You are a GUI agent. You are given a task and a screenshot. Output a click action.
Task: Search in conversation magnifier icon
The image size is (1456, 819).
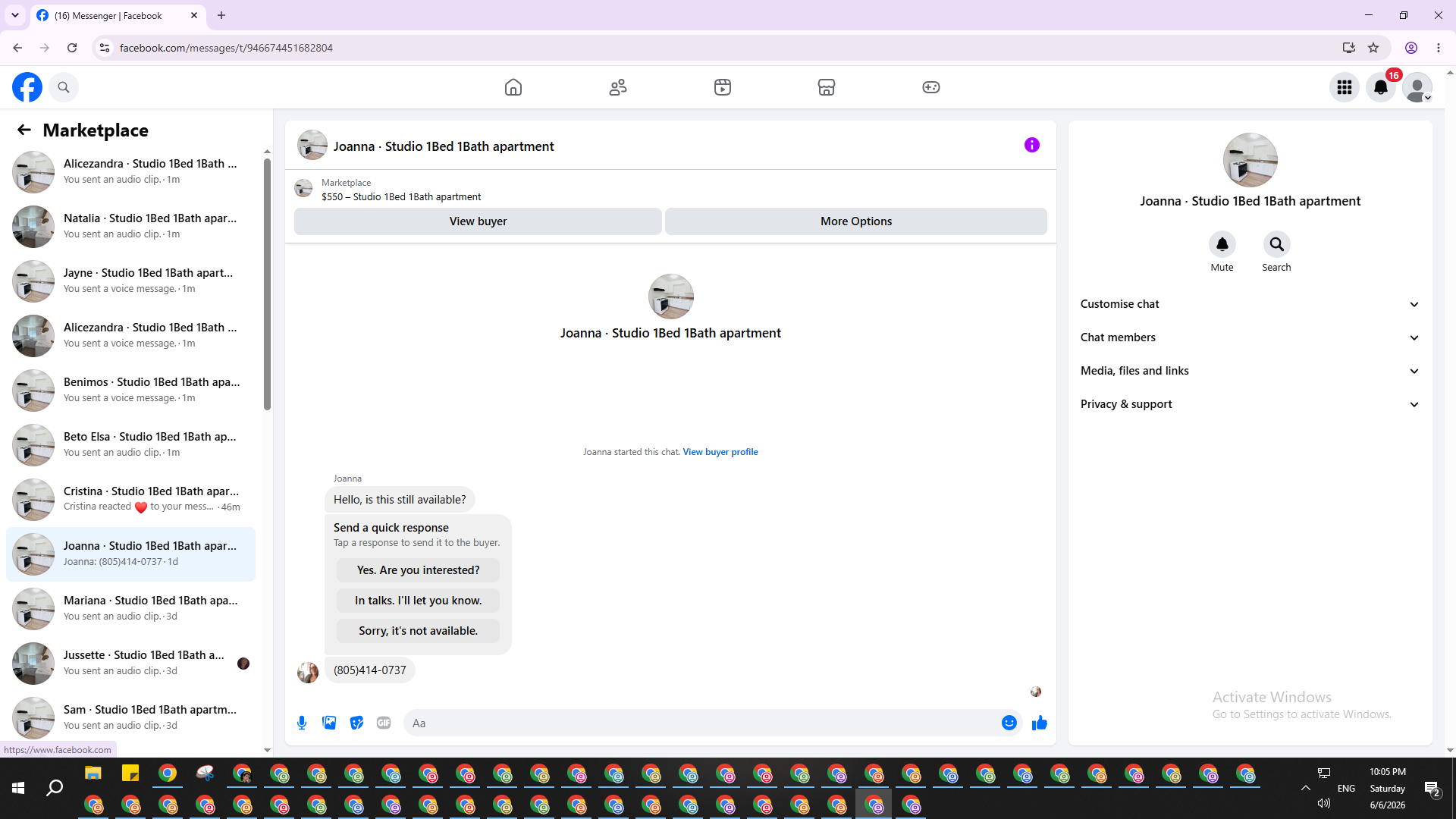1277,244
